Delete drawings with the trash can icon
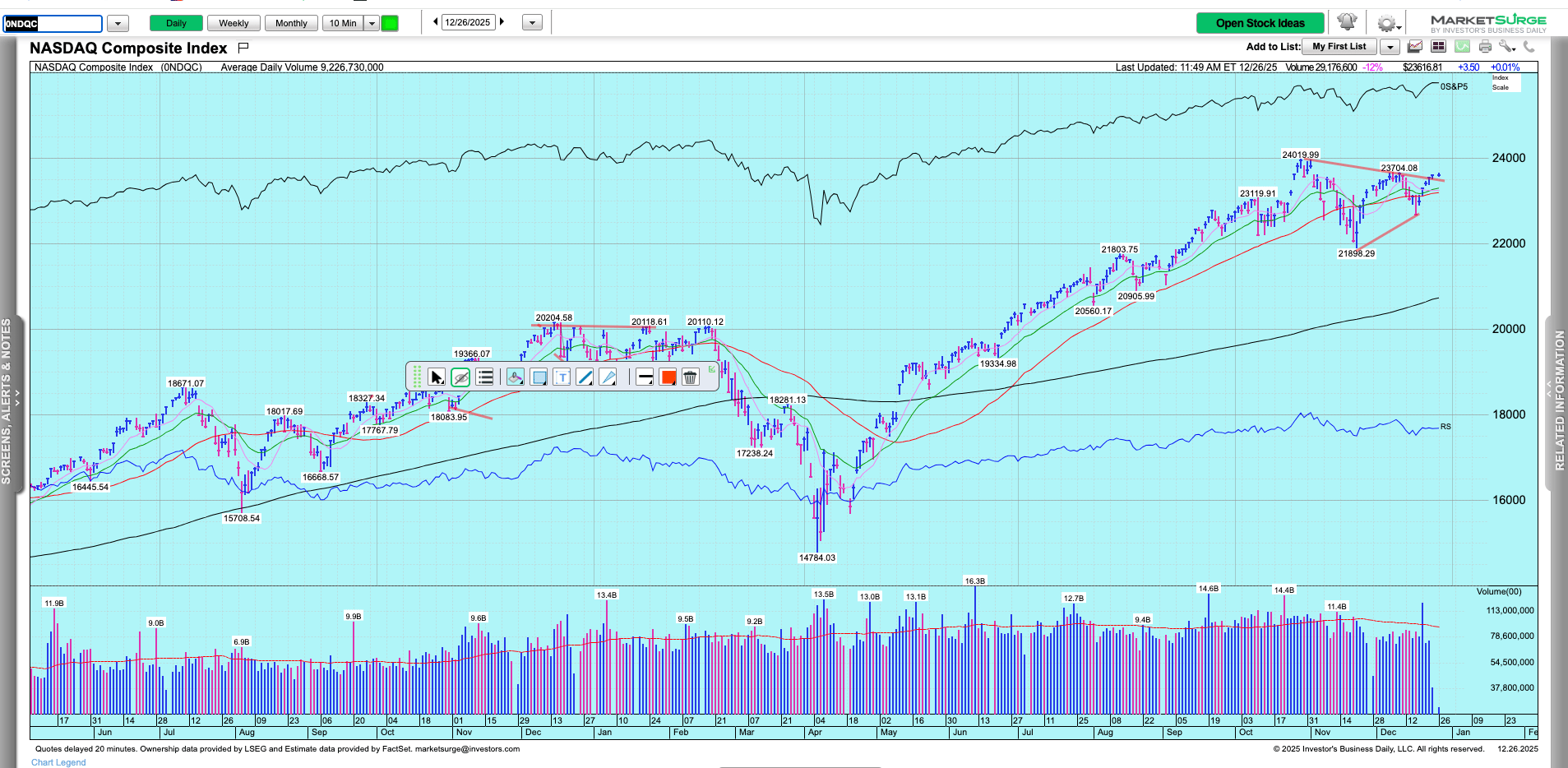The image size is (1568, 768). pyautogui.click(x=691, y=377)
